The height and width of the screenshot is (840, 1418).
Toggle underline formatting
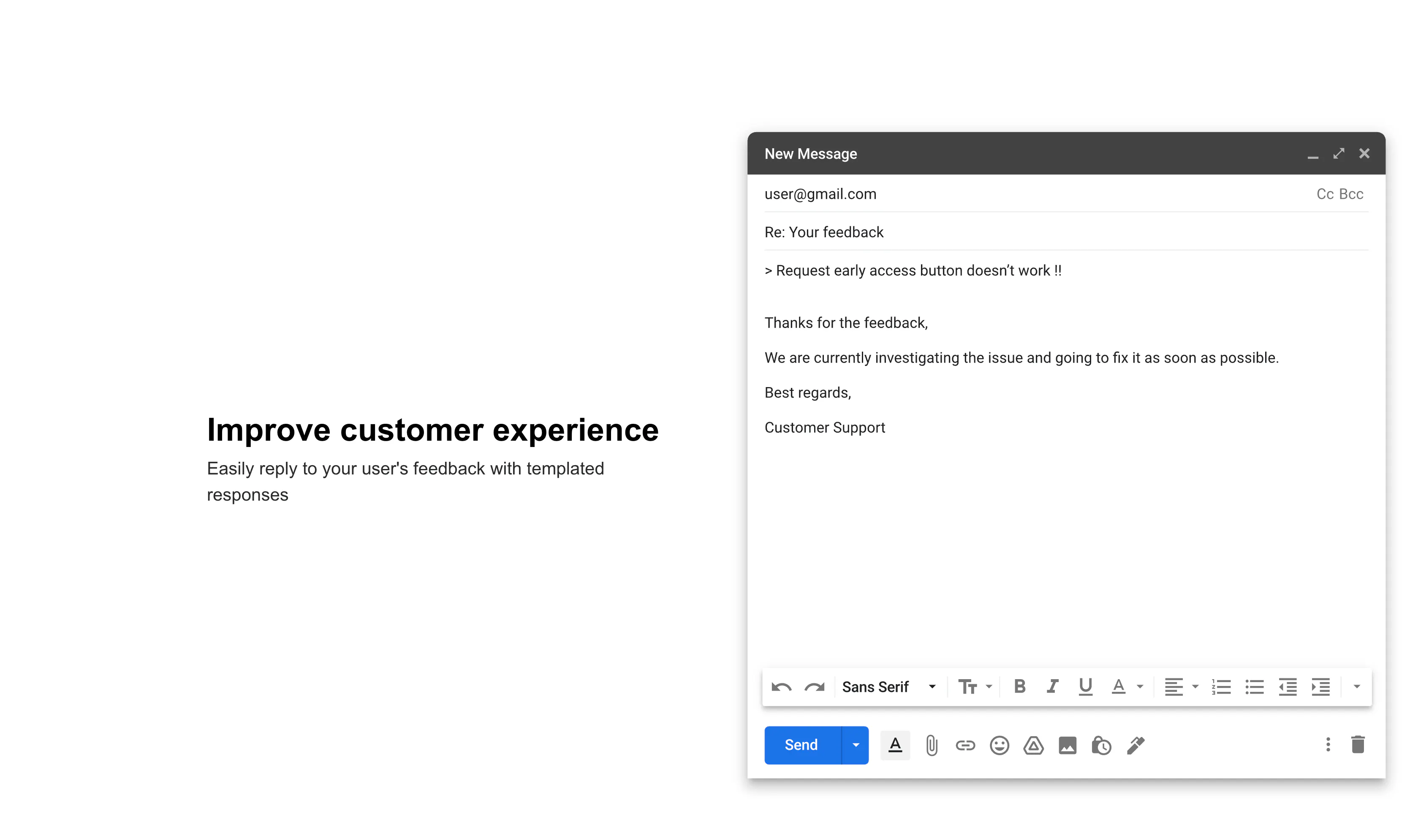click(1085, 687)
